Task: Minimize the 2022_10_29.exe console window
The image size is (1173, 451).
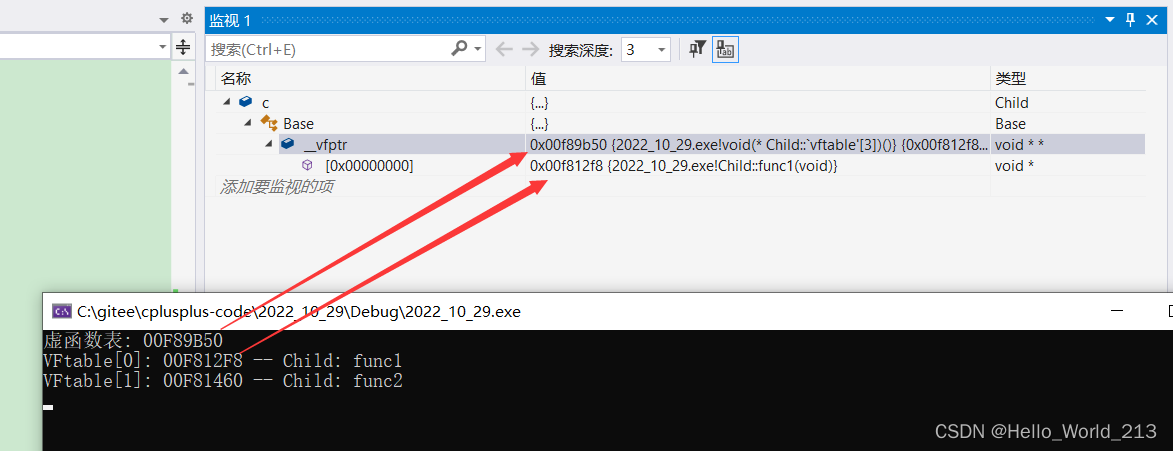Action: [x=1117, y=311]
